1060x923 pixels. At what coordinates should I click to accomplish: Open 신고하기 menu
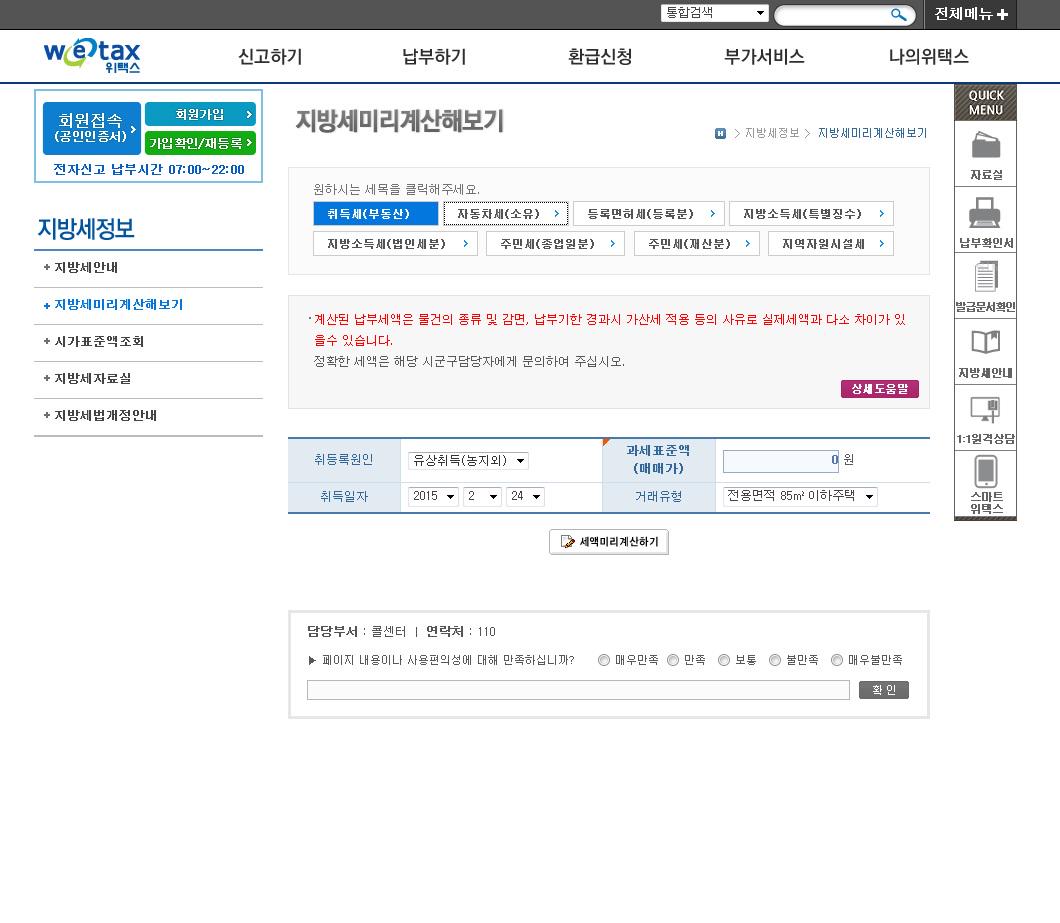tap(270, 56)
